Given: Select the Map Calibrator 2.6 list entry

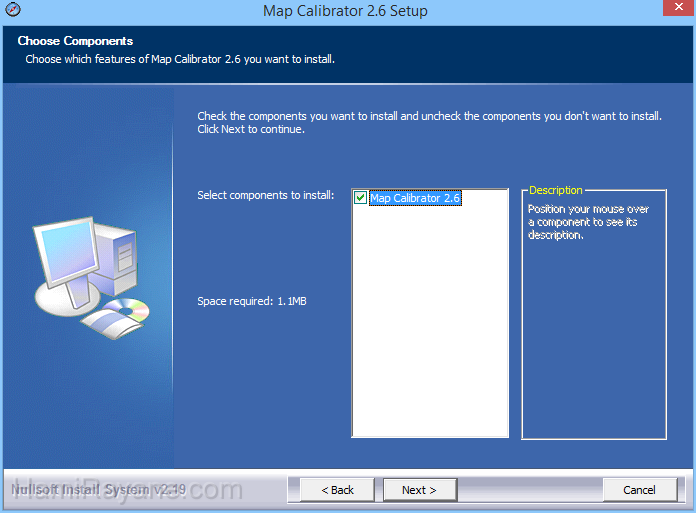Looking at the screenshot, I should coord(415,198).
